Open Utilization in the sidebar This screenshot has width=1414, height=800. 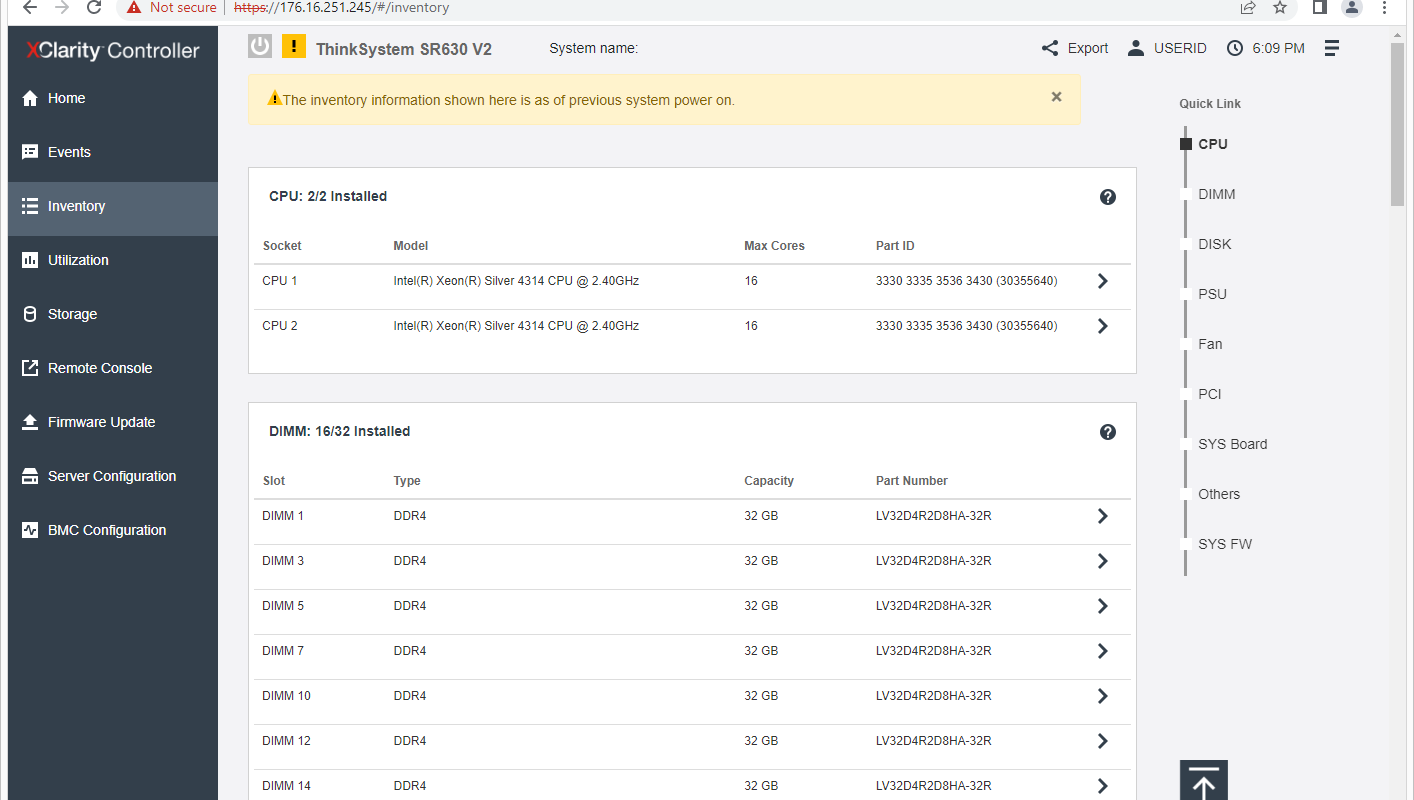113,260
